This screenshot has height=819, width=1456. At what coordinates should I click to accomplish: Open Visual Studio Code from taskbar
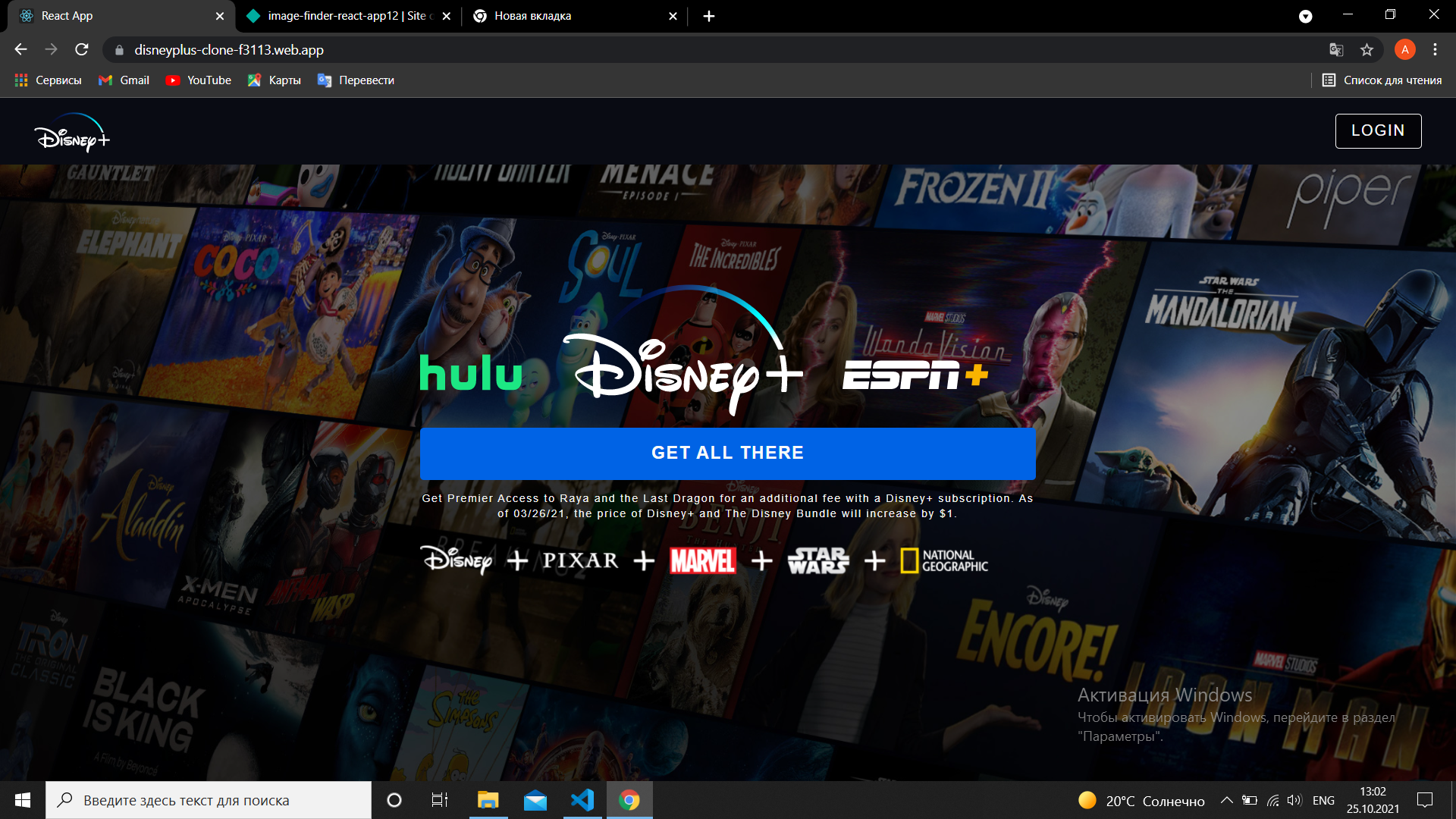point(582,800)
